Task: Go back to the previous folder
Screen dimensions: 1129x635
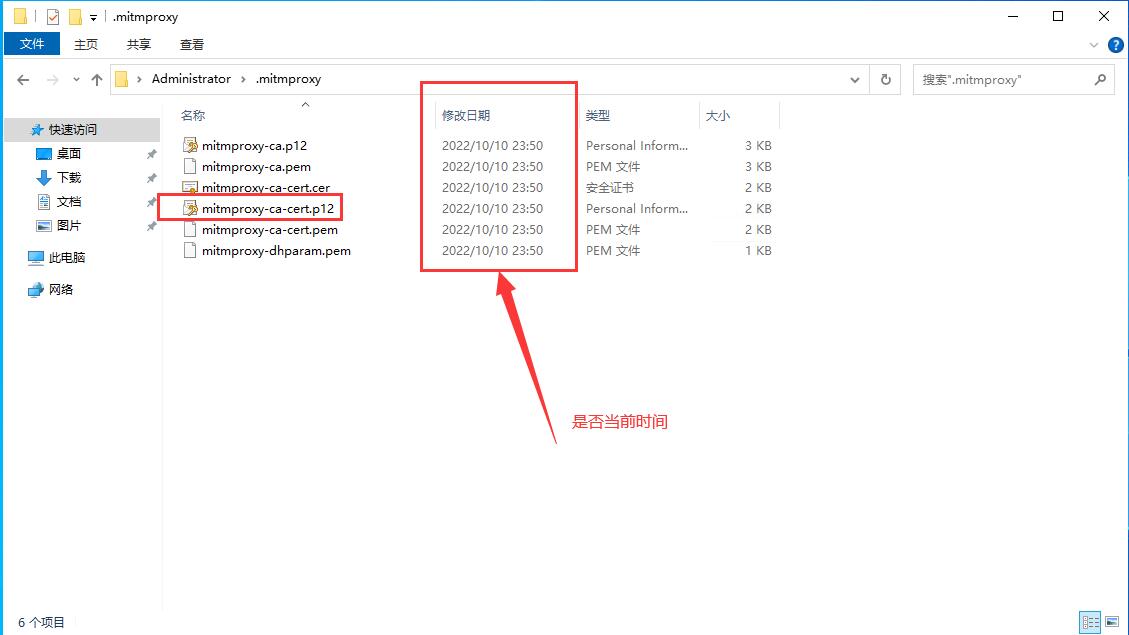Action: coord(23,80)
